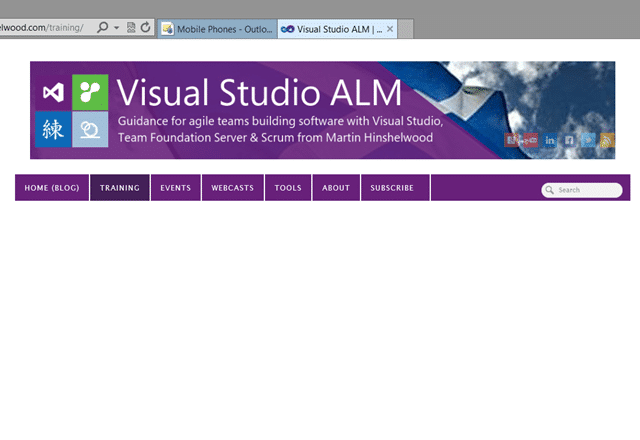Screen dimensions: 640x440
Task: Open a new tab with the blank tab button
Action: (405, 29)
